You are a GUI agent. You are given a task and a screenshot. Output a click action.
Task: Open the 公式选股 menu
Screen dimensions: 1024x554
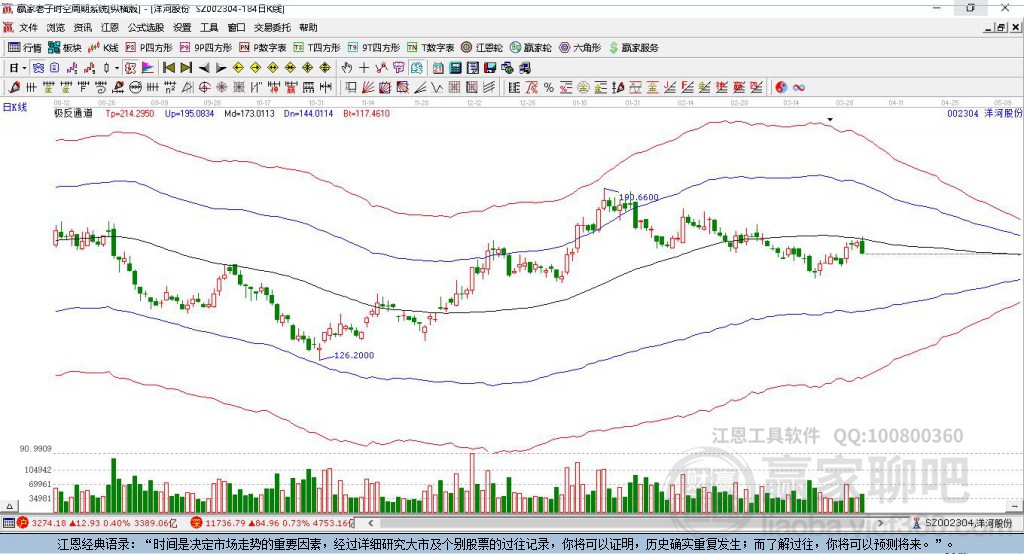[146, 27]
